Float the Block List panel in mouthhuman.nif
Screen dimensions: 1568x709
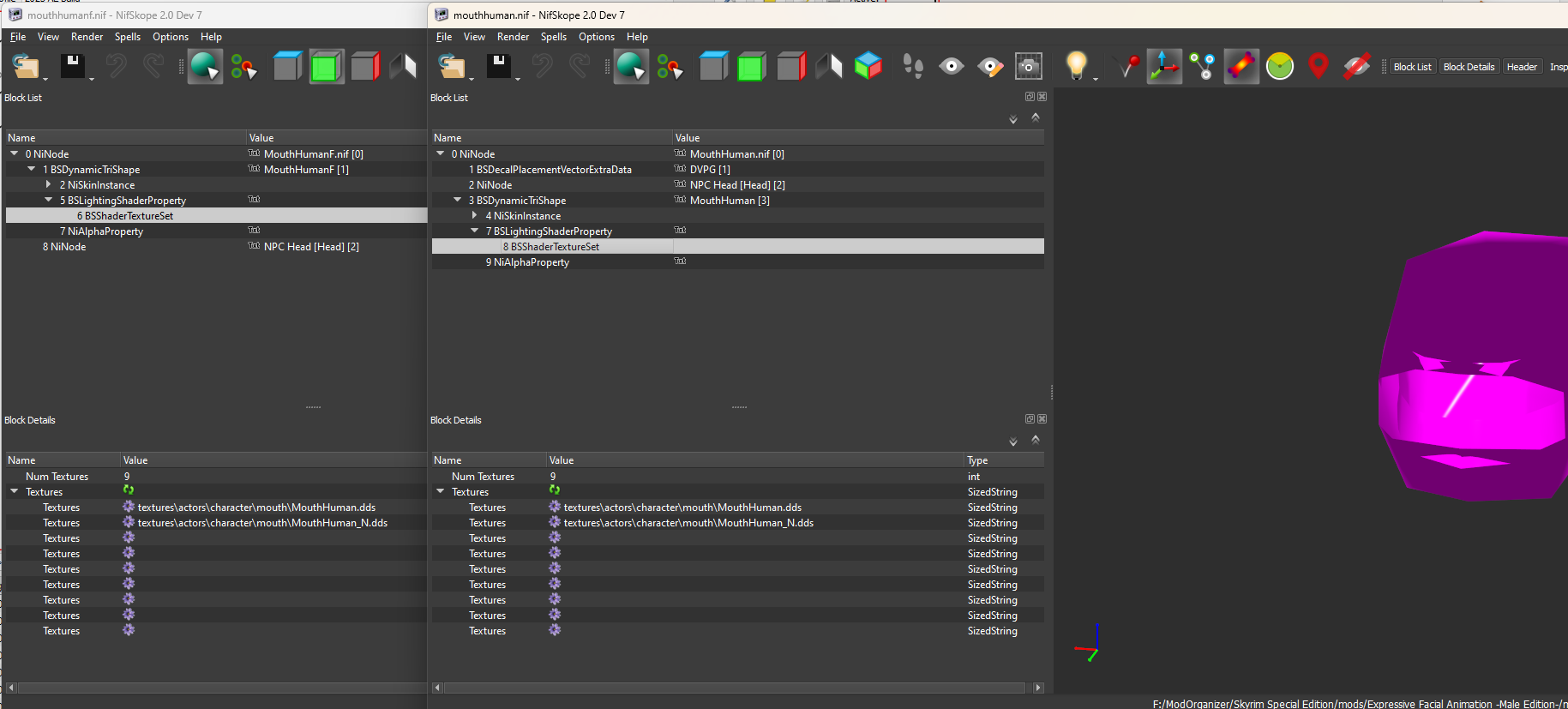[1030, 97]
